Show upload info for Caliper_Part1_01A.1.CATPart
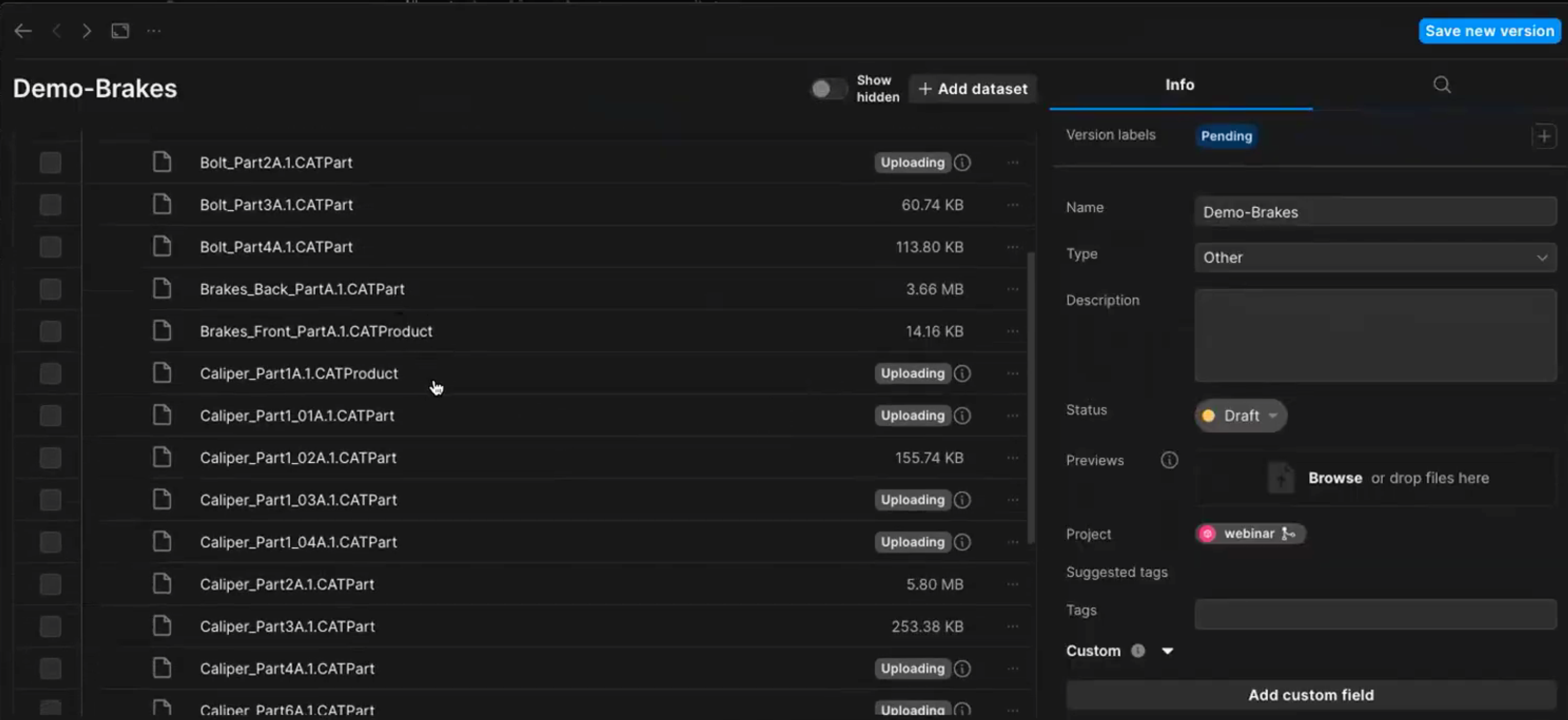 [x=962, y=415]
